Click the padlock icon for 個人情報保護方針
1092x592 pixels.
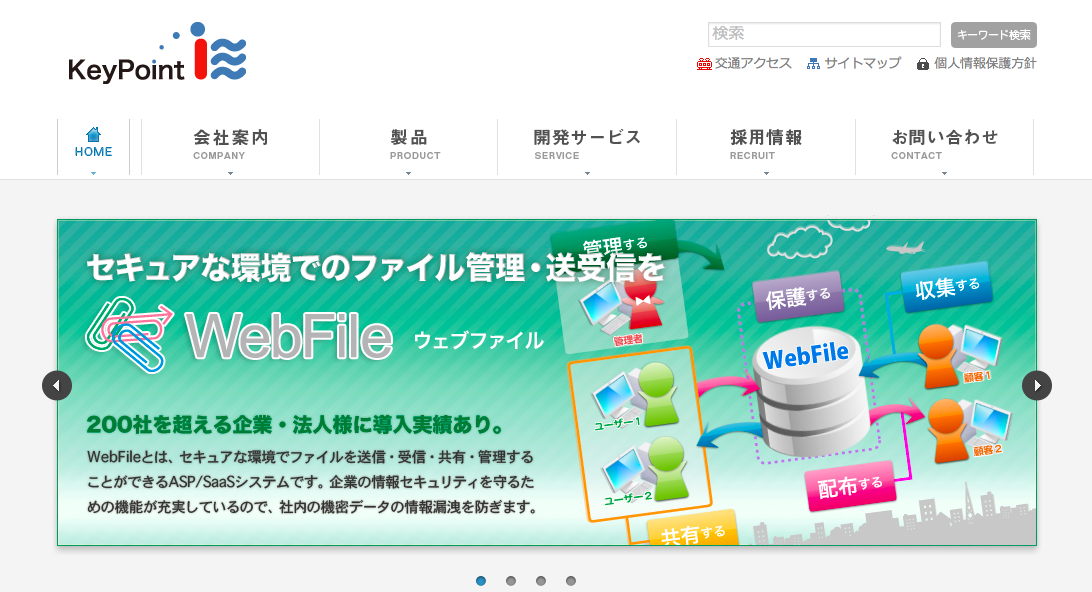click(923, 64)
